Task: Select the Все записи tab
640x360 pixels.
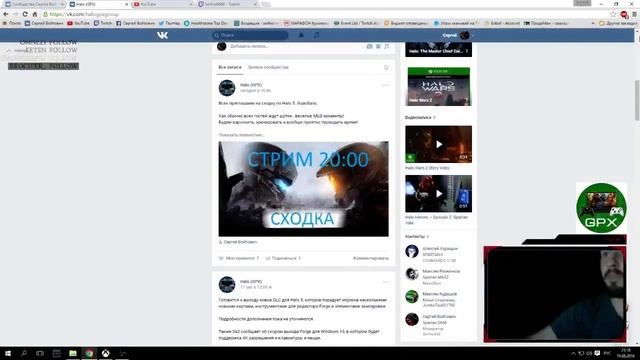Action: (x=230, y=67)
